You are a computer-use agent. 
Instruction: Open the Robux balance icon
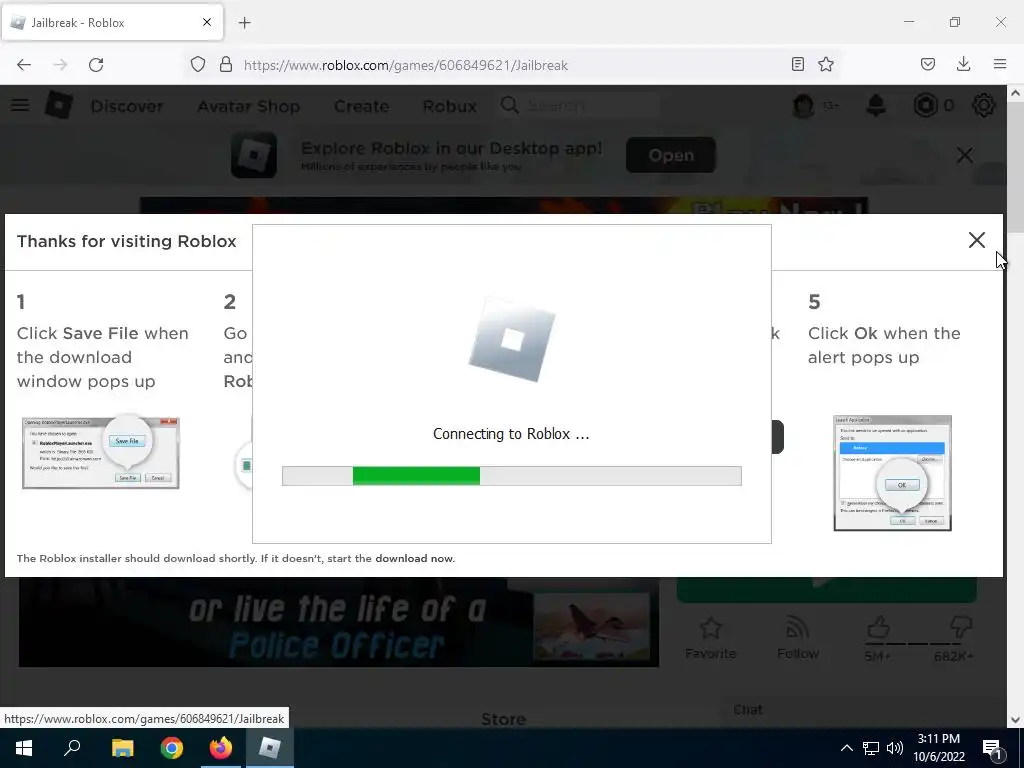(x=925, y=105)
